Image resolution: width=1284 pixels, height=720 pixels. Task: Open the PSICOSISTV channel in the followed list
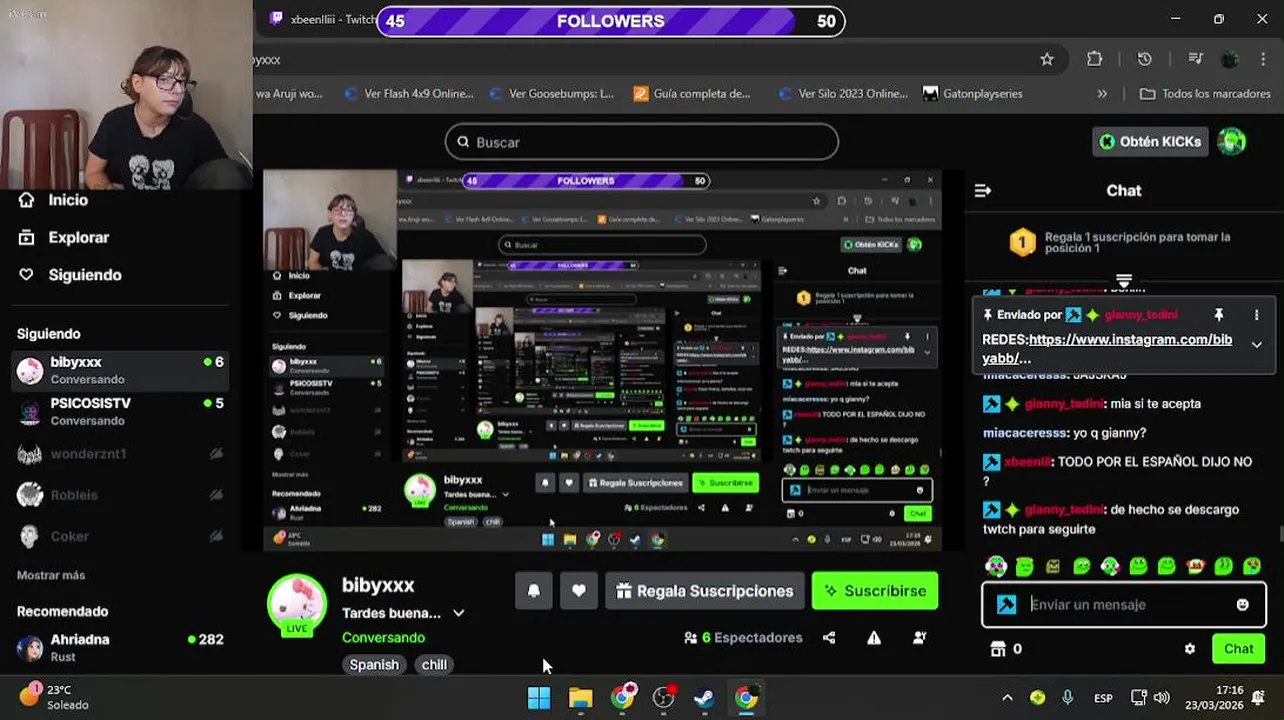(x=120, y=411)
